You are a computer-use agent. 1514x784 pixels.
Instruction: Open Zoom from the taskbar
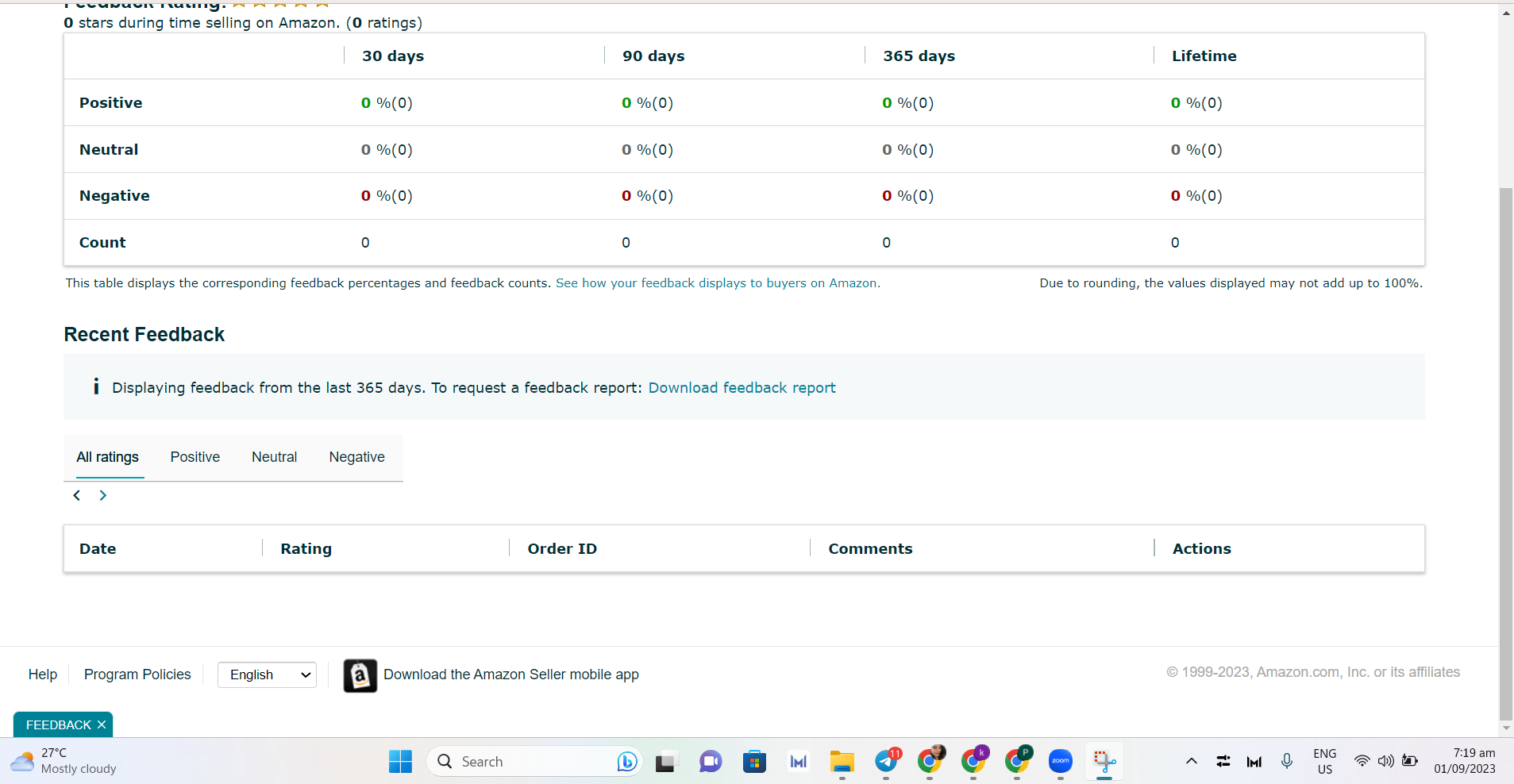(x=1061, y=762)
